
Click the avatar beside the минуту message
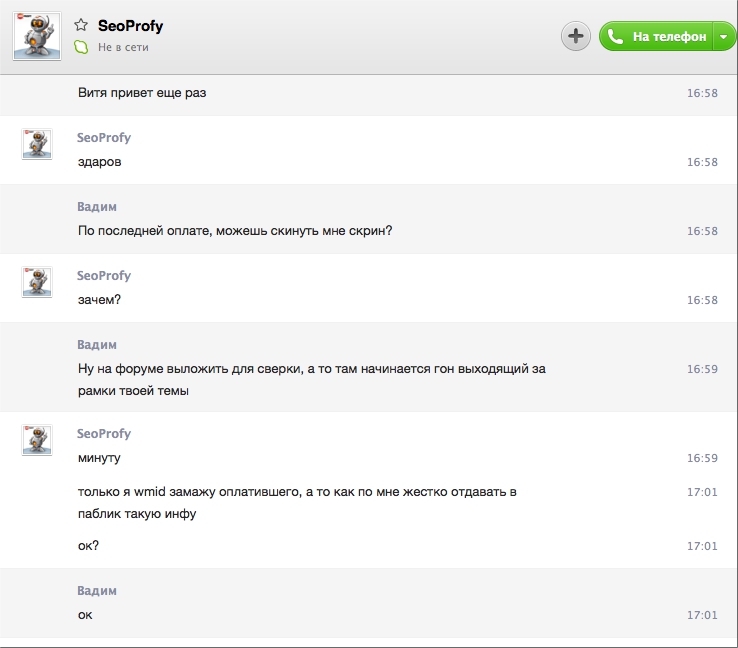[x=37, y=440]
